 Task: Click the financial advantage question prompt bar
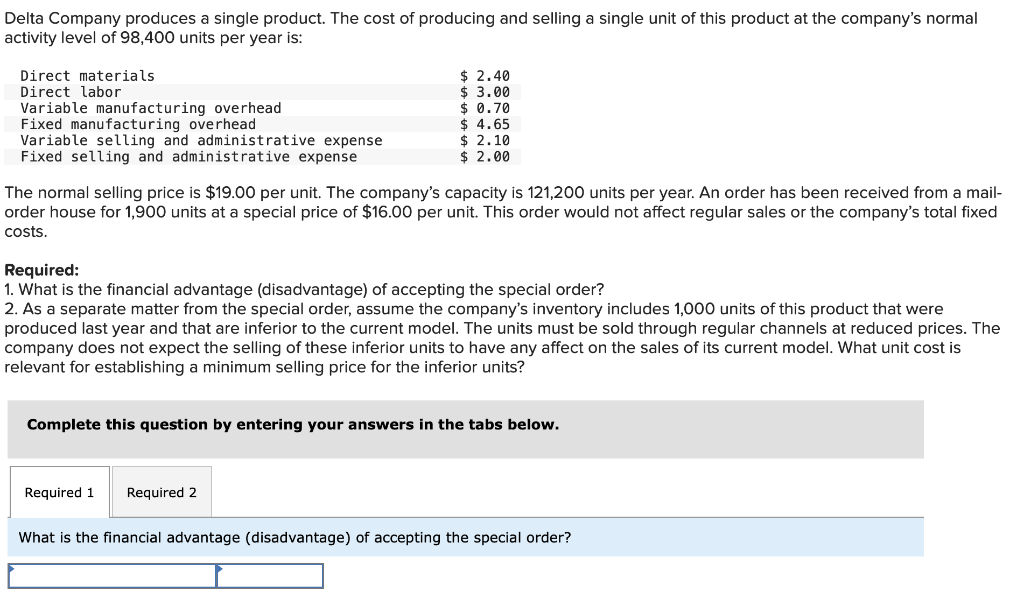295,537
